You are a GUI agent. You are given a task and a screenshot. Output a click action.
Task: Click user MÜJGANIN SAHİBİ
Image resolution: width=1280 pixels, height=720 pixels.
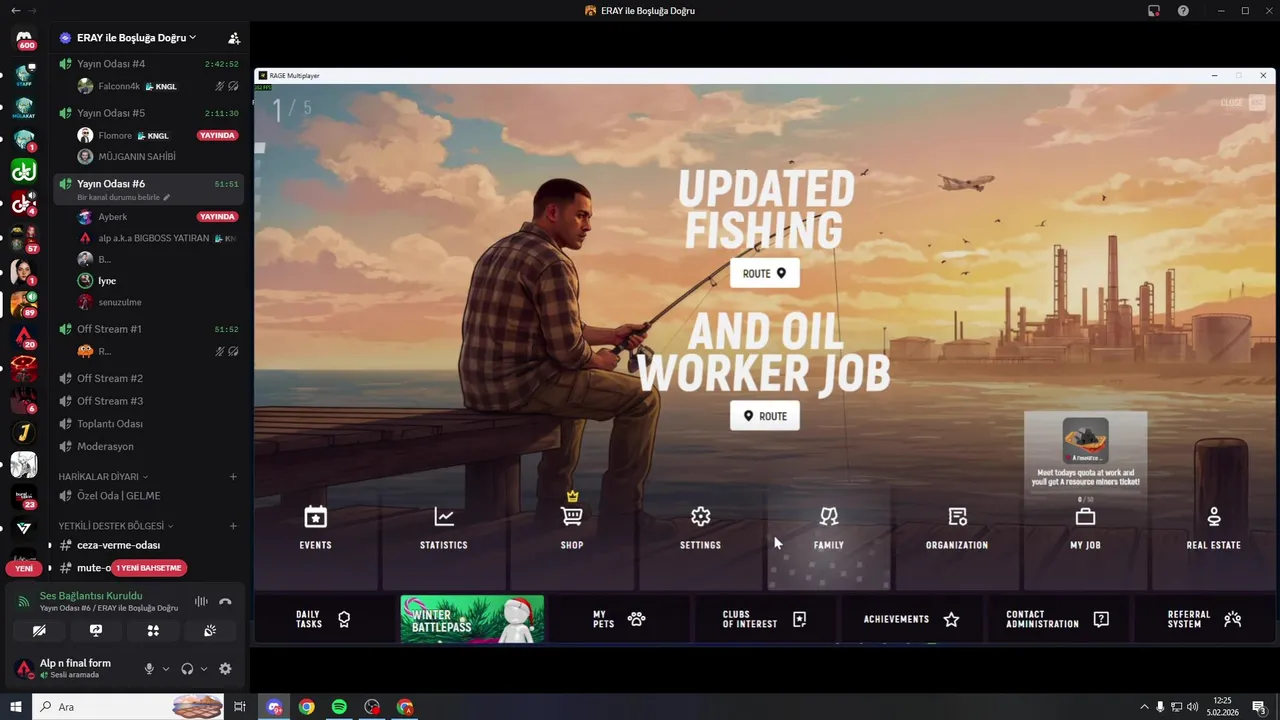click(160, 156)
